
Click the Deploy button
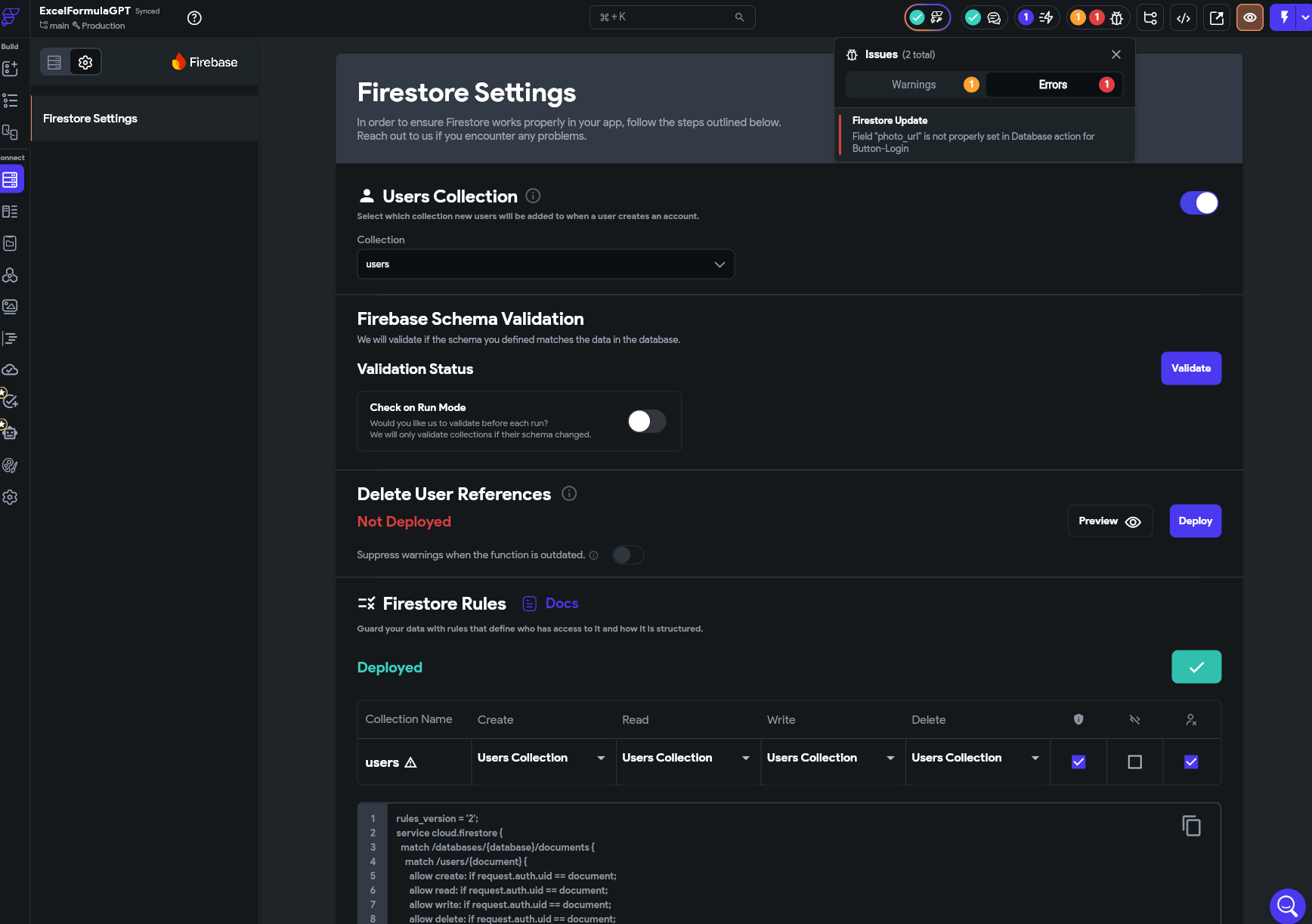point(1195,521)
